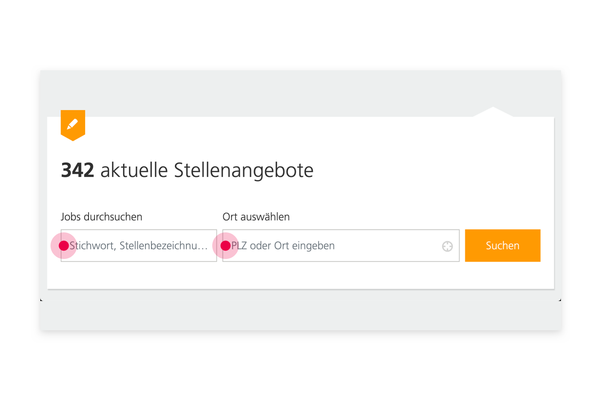Use the crosshair locate-me icon in location field

pyautogui.click(x=447, y=246)
